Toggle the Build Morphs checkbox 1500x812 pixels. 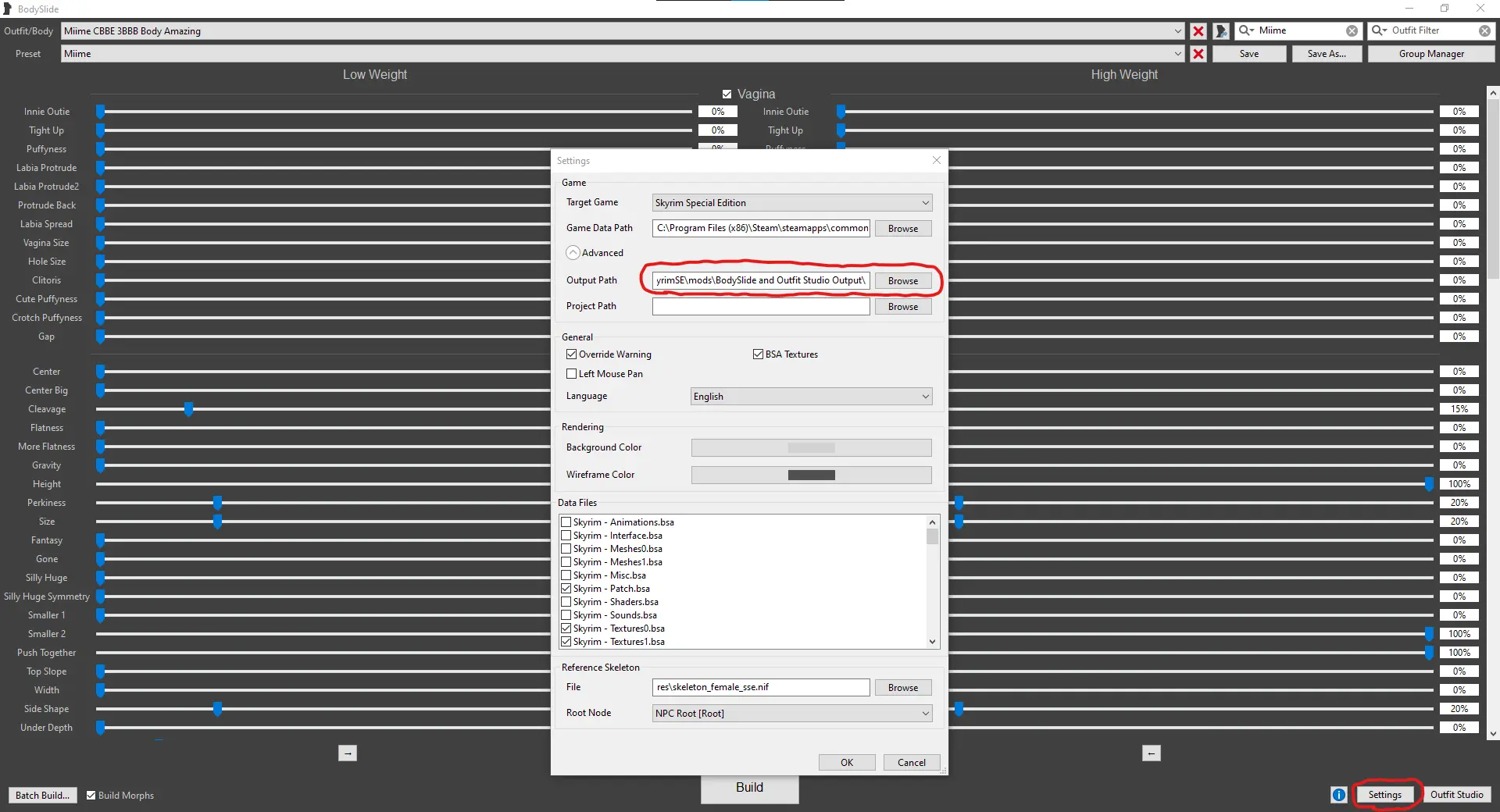tap(91, 796)
